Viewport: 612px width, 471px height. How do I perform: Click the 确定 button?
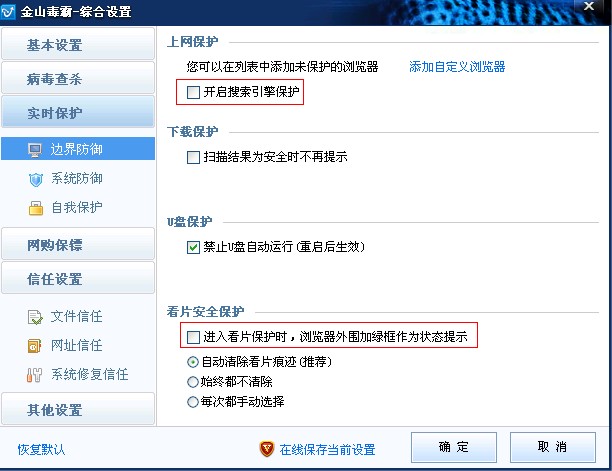click(454, 447)
